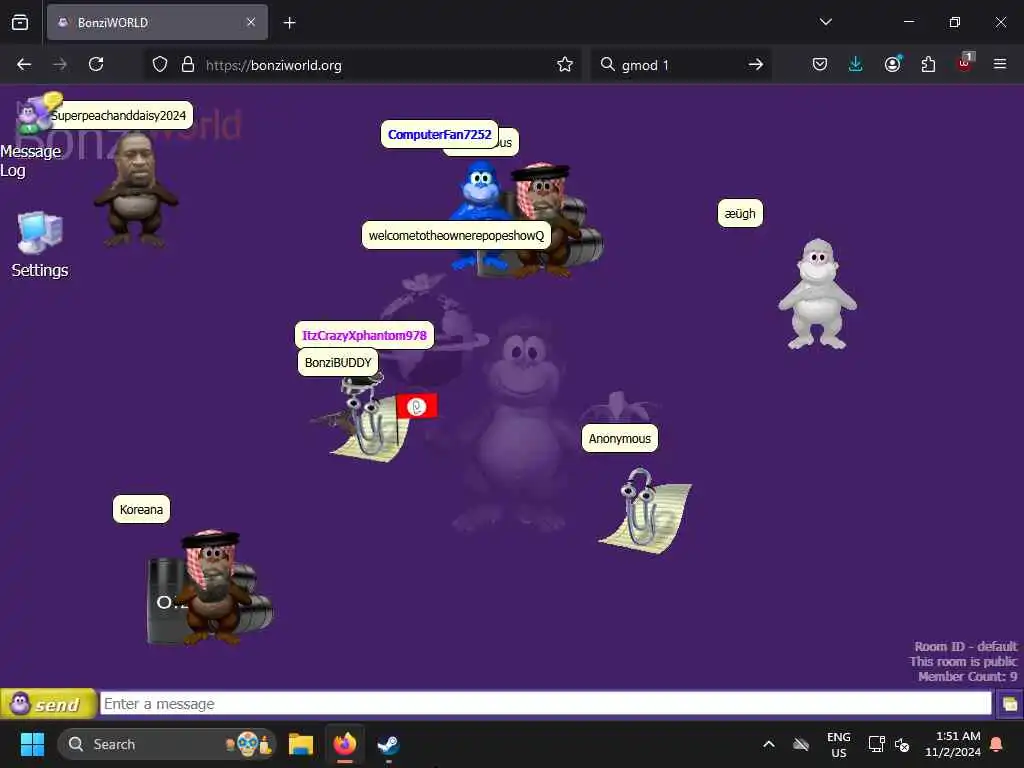Click the ComputerFan7252 name tag
Viewport: 1024px width, 768px height.
tap(440, 135)
